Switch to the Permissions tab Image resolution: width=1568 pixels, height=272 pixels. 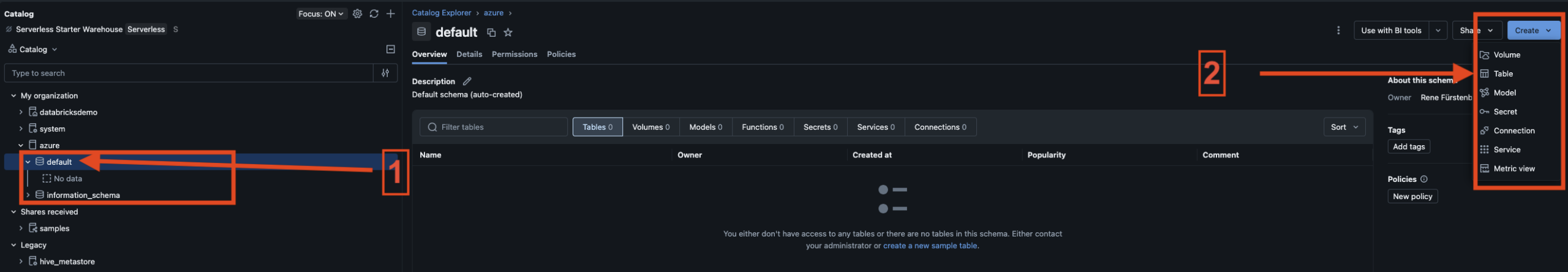coord(514,55)
